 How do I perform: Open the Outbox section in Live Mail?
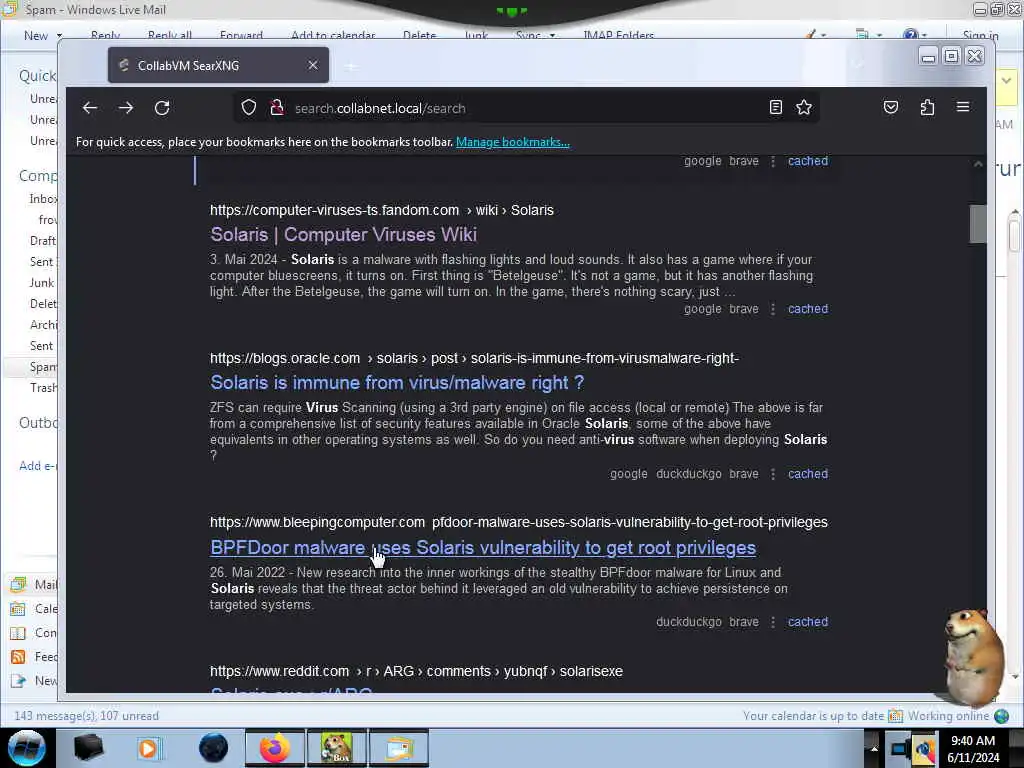coord(38,423)
